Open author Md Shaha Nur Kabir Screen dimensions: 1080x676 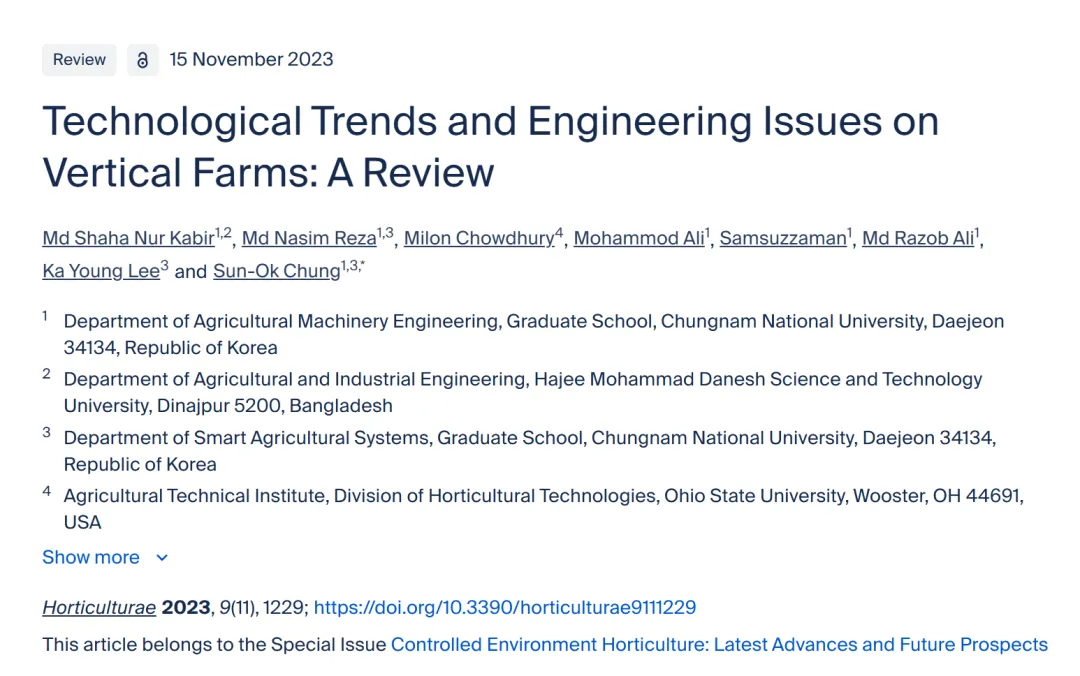[128, 238]
